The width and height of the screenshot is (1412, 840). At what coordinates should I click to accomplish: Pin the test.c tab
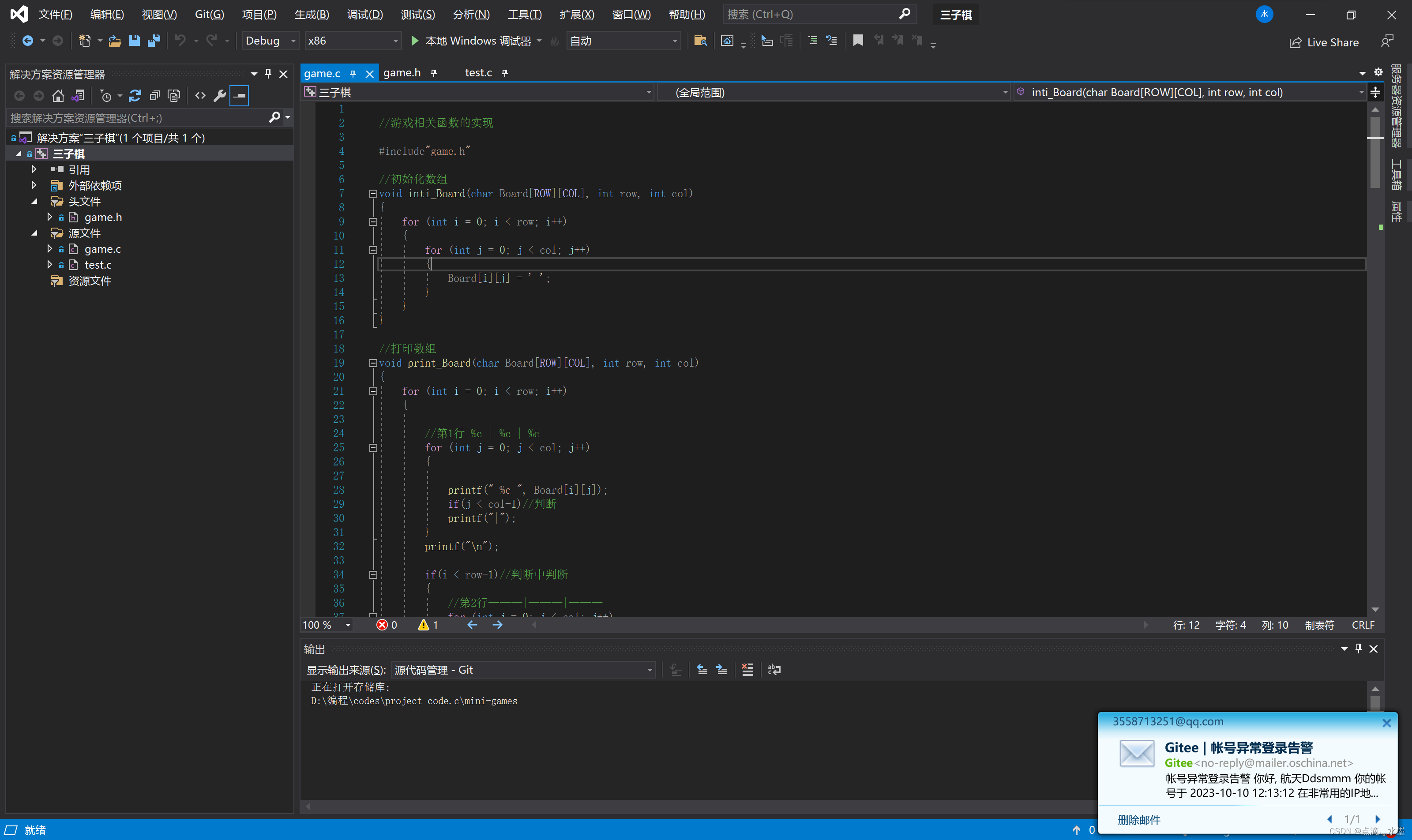pyautogui.click(x=504, y=72)
